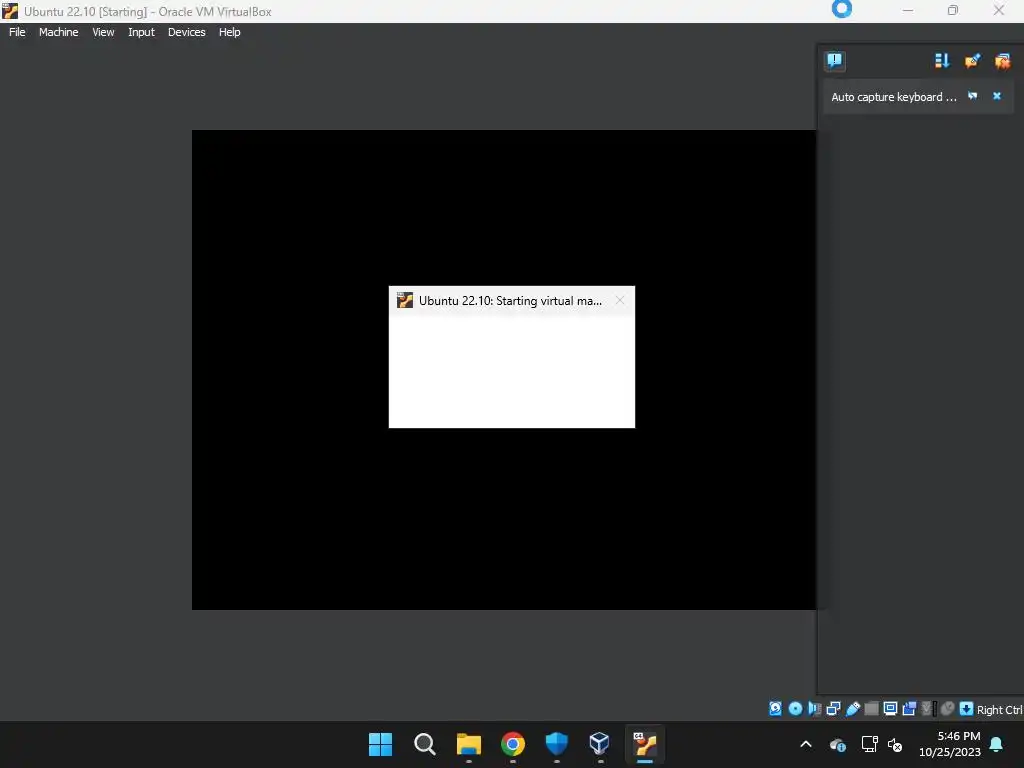Click the optical disk indicator
Viewport: 1024px width, 768px height.
795,709
